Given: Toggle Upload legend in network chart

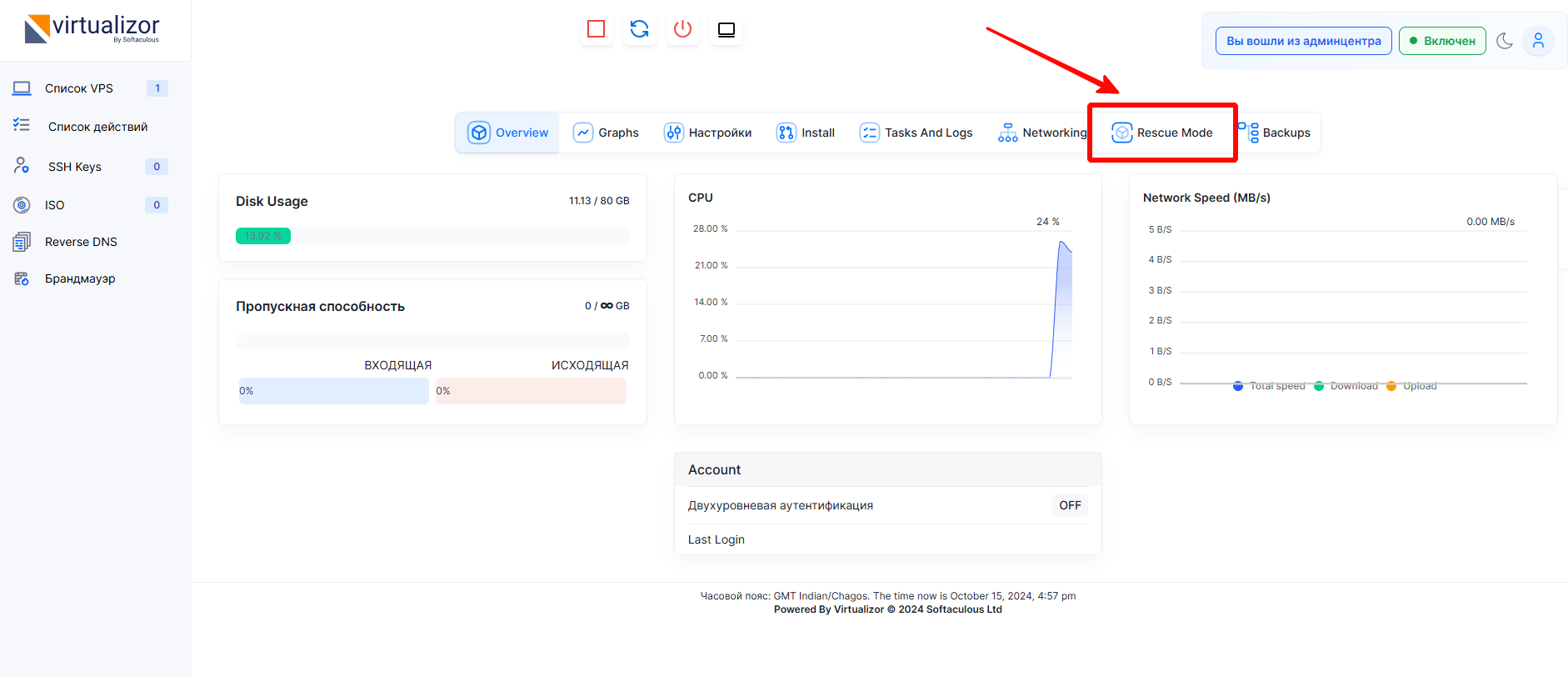Looking at the screenshot, I should point(1411,386).
